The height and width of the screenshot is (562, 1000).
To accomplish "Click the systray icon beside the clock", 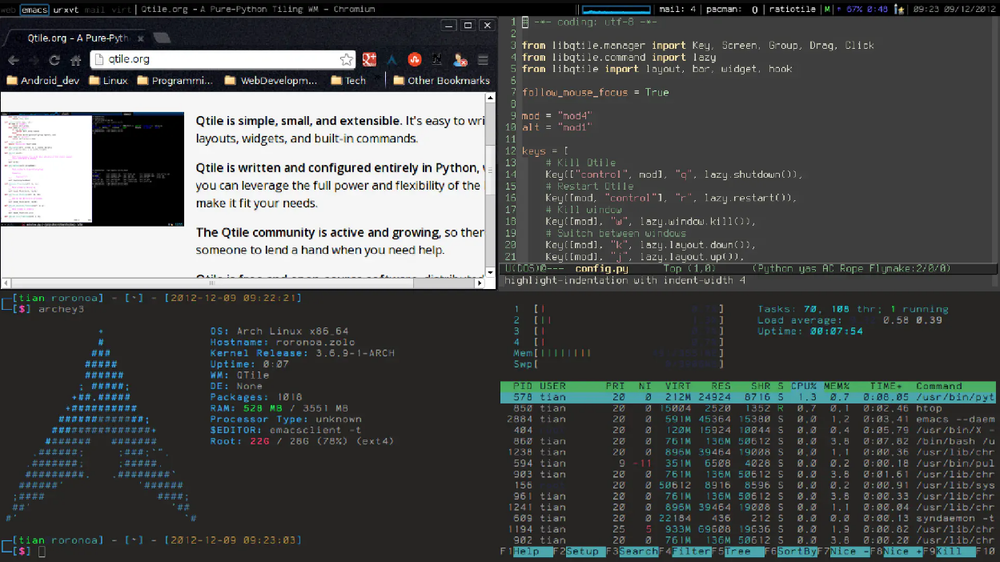I will click(899, 10).
